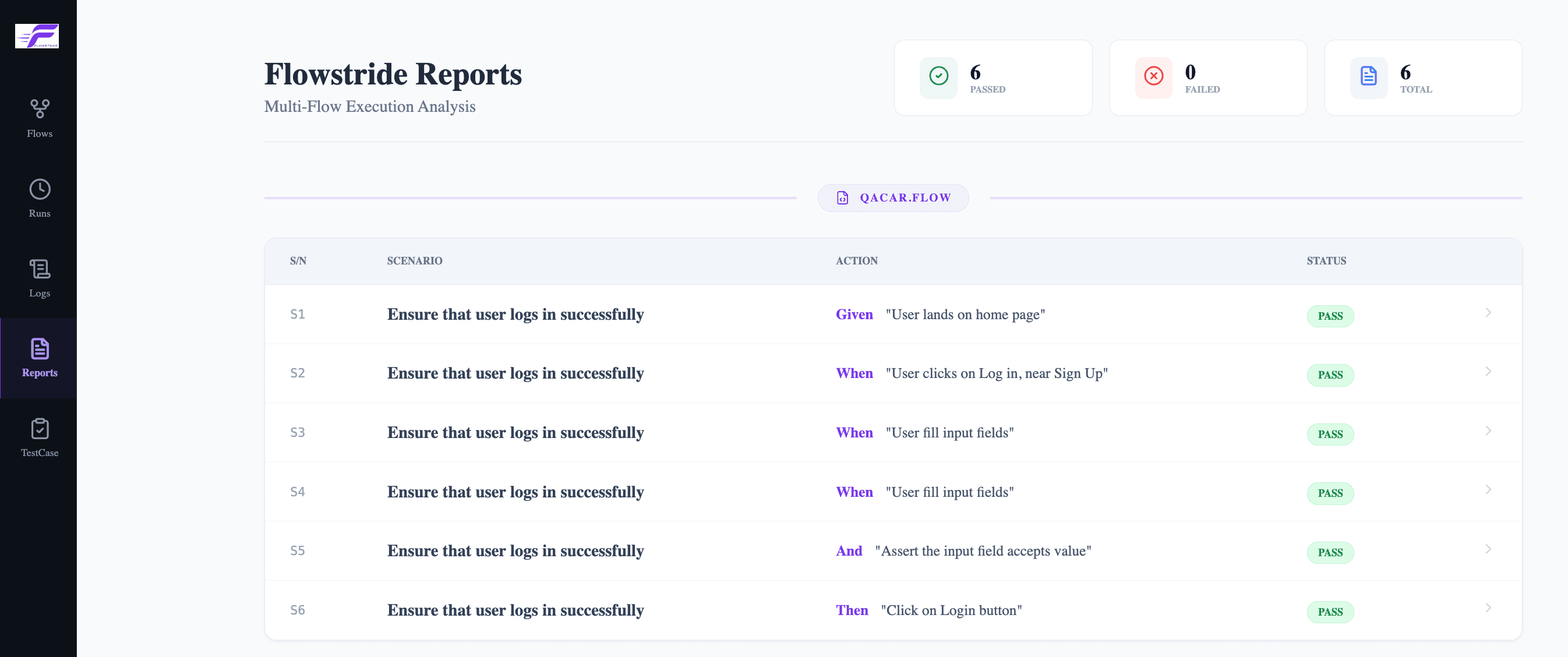Screen dimensions: 1568x657
Task: Click the PASS badge in row S6
Action: point(1330,612)
